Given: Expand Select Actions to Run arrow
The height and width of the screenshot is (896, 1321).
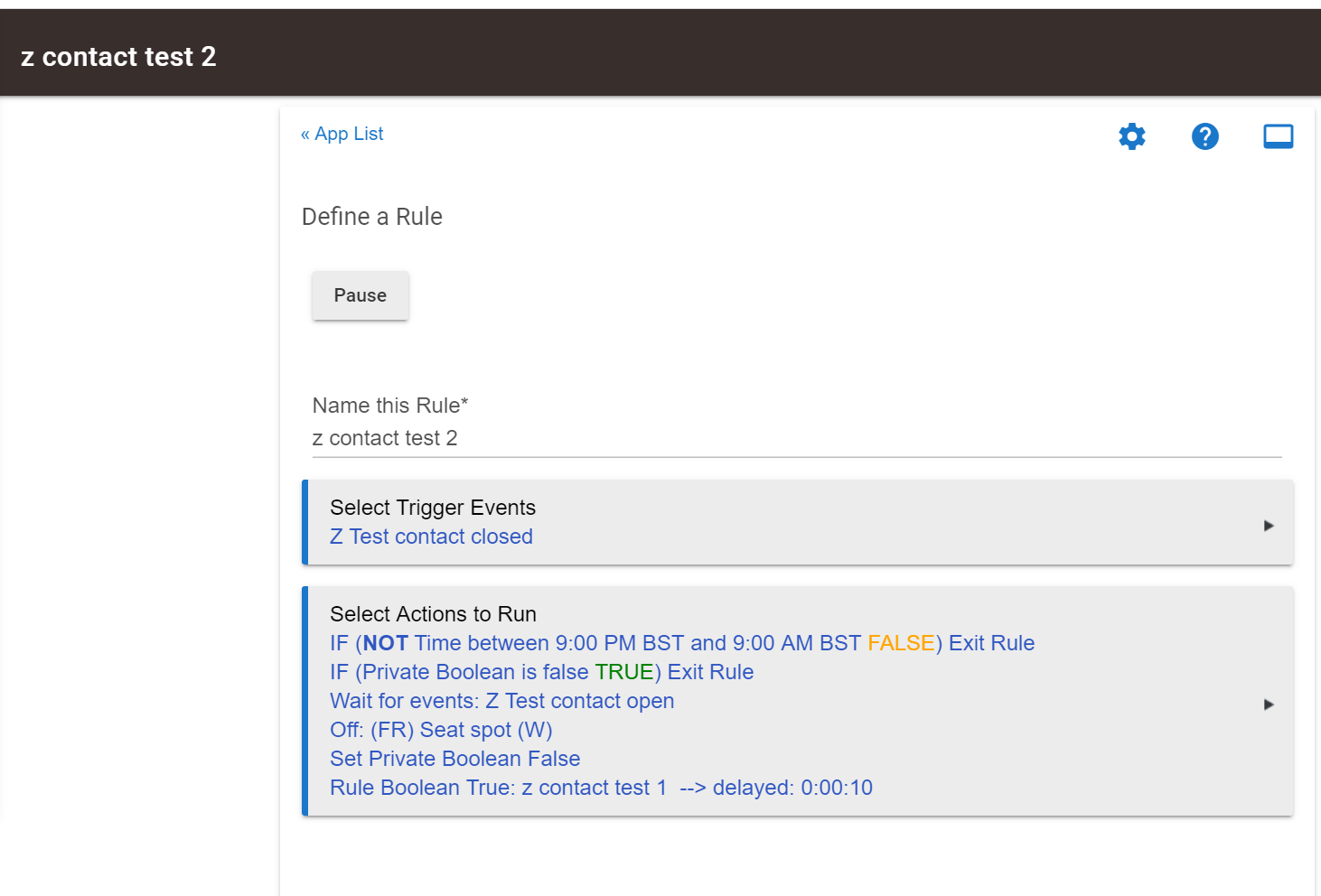Looking at the screenshot, I should click(1269, 705).
